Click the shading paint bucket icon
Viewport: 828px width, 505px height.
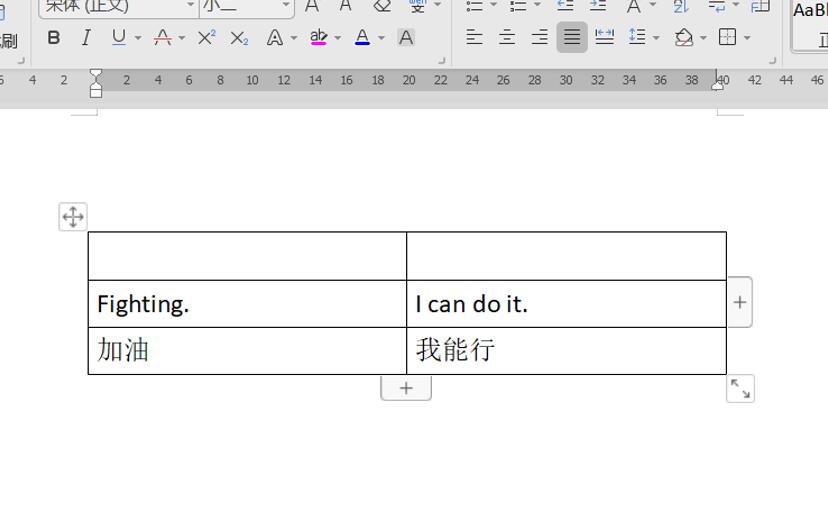click(x=684, y=38)
